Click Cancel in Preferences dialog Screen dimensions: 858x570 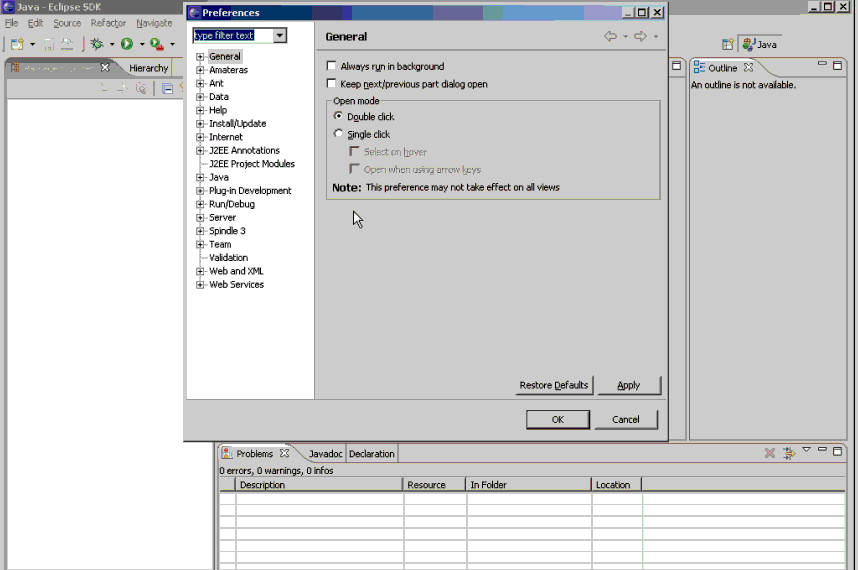[625, 420]
